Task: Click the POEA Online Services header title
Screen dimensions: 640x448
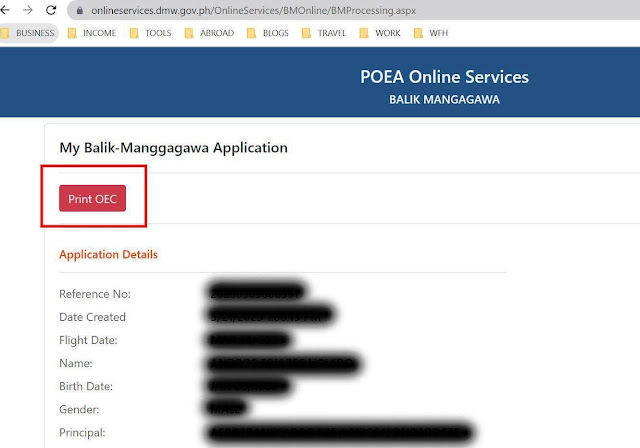Action: (444, 77)
